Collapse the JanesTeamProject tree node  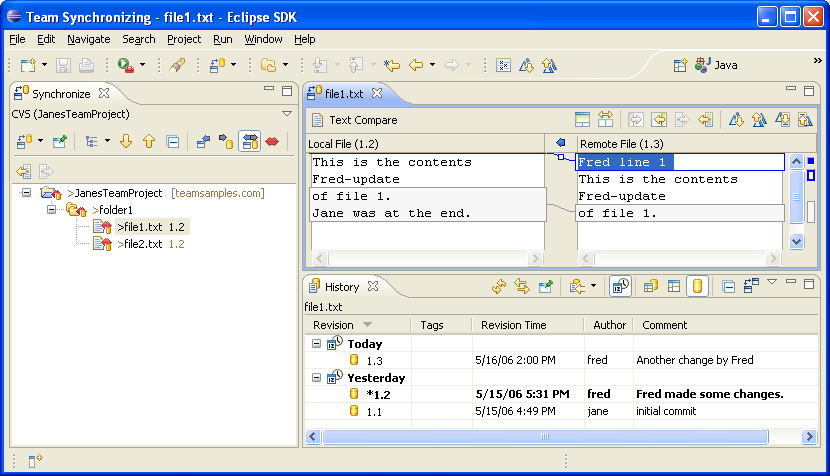26,193
